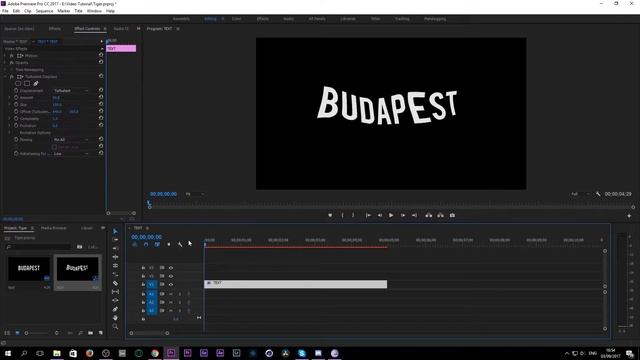The image size is (640, 360).
Task: Reset the Amount parameter
Action: pyautogui.click(x=101, y=98)
